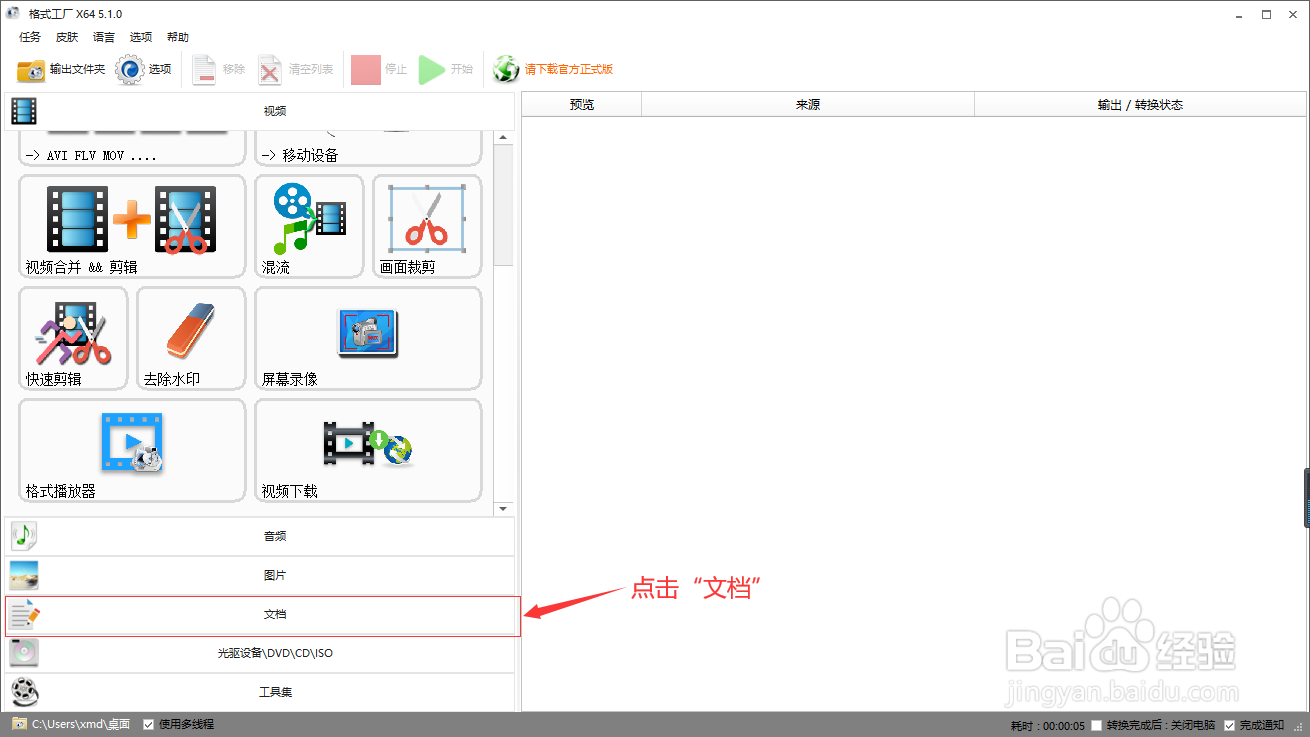
Task: Expand the 光驱设备\DVD\CD\ISO category
Action: (260, 653)
